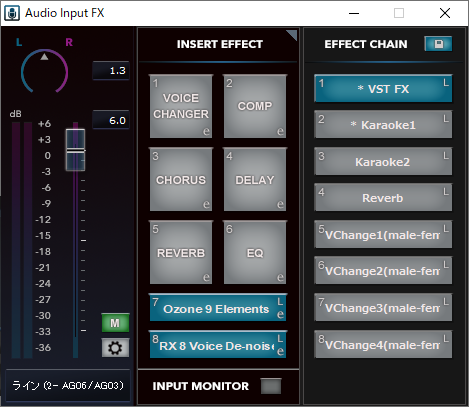469x407 pixels.
Task: Toggle the green M mute button
Action: pos(115,323)
